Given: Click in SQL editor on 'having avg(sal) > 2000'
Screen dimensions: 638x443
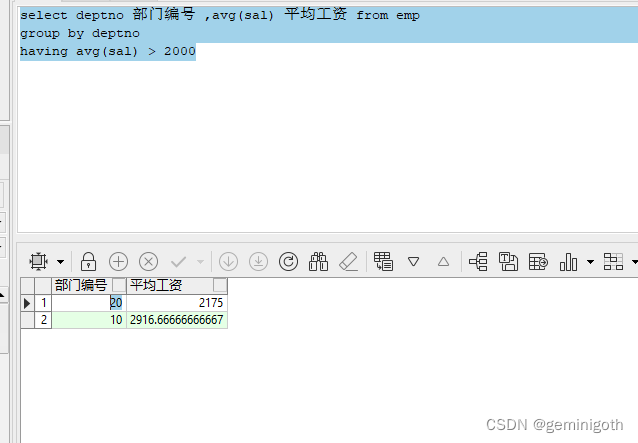Looking at the screenshot, I should [108, 52].
